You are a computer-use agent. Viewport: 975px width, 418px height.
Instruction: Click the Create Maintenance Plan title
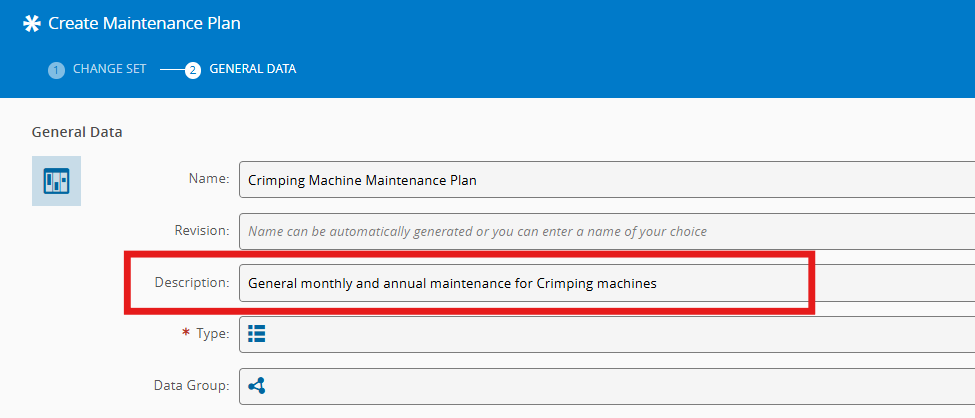[x=144, y=22]
